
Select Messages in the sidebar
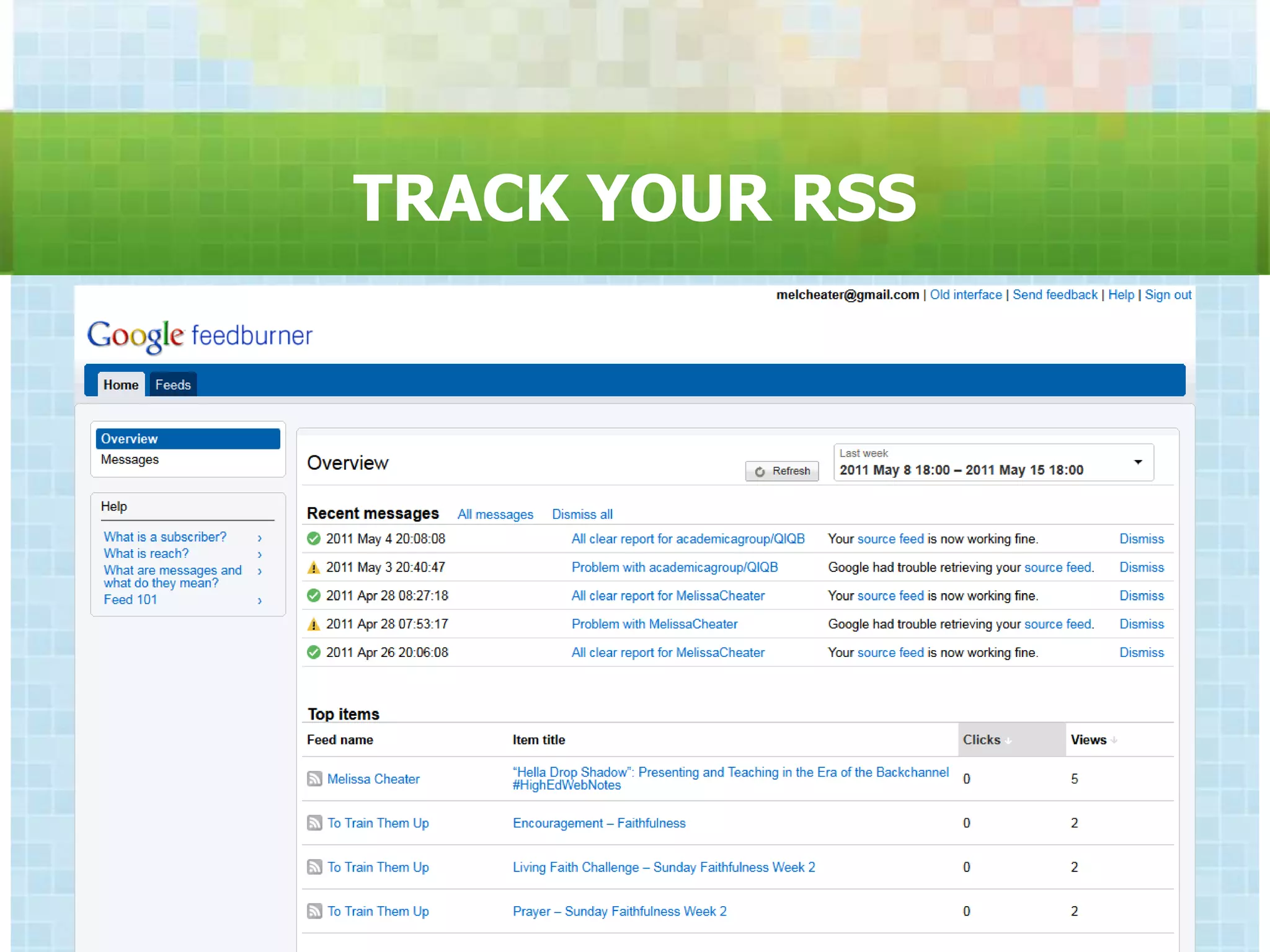[130, 459]
